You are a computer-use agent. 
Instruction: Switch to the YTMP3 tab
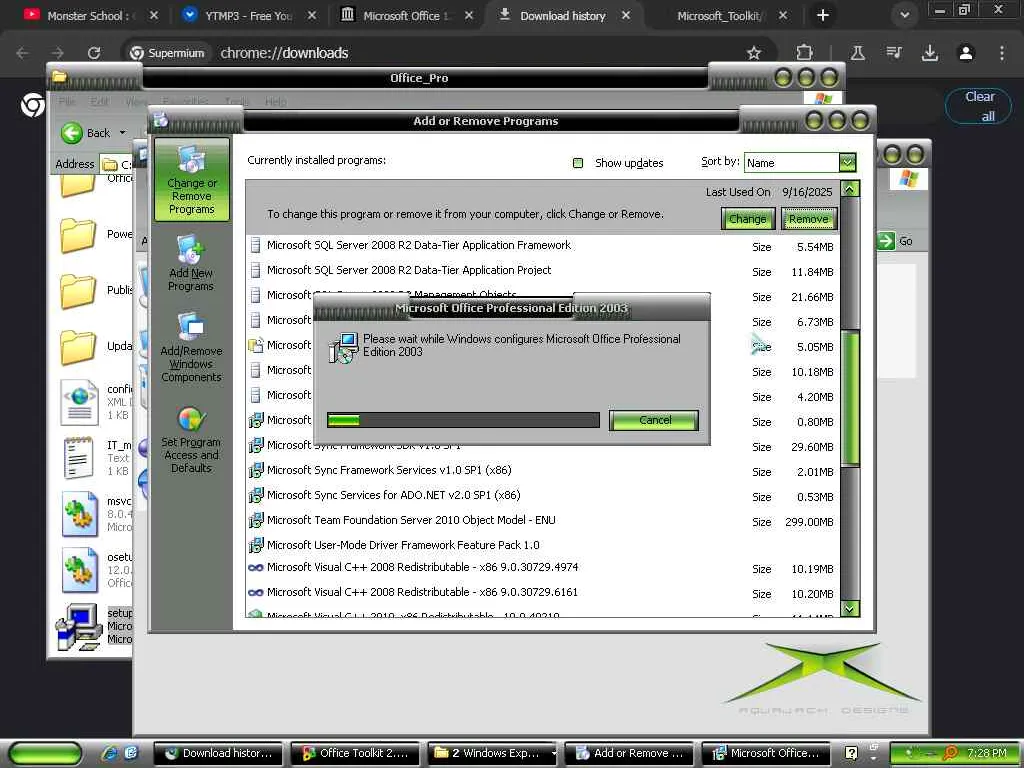tap(248, 16)
